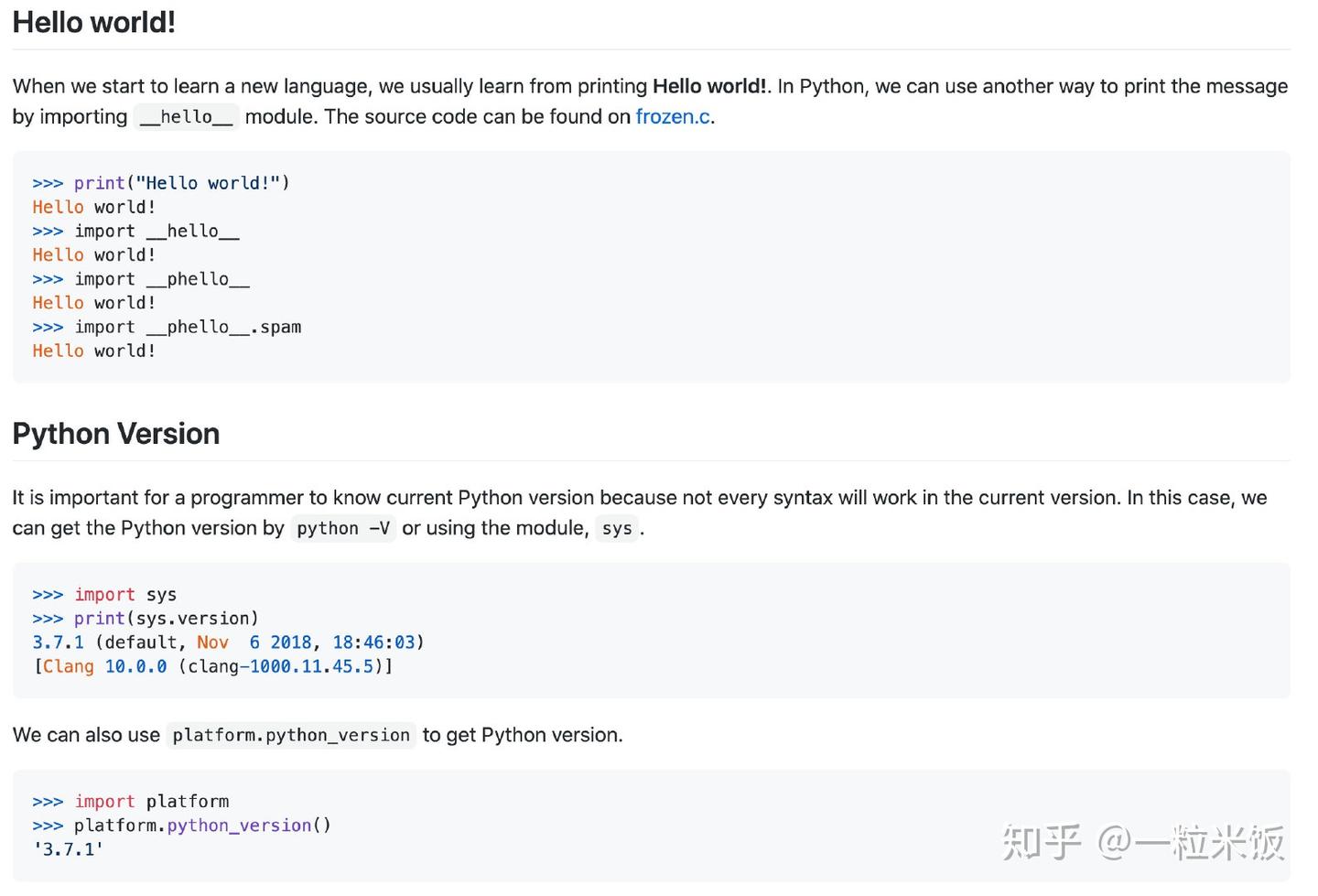Click the Python Version section heading
Viewport: 1318px width, 896px height.
tap(115, 434)
